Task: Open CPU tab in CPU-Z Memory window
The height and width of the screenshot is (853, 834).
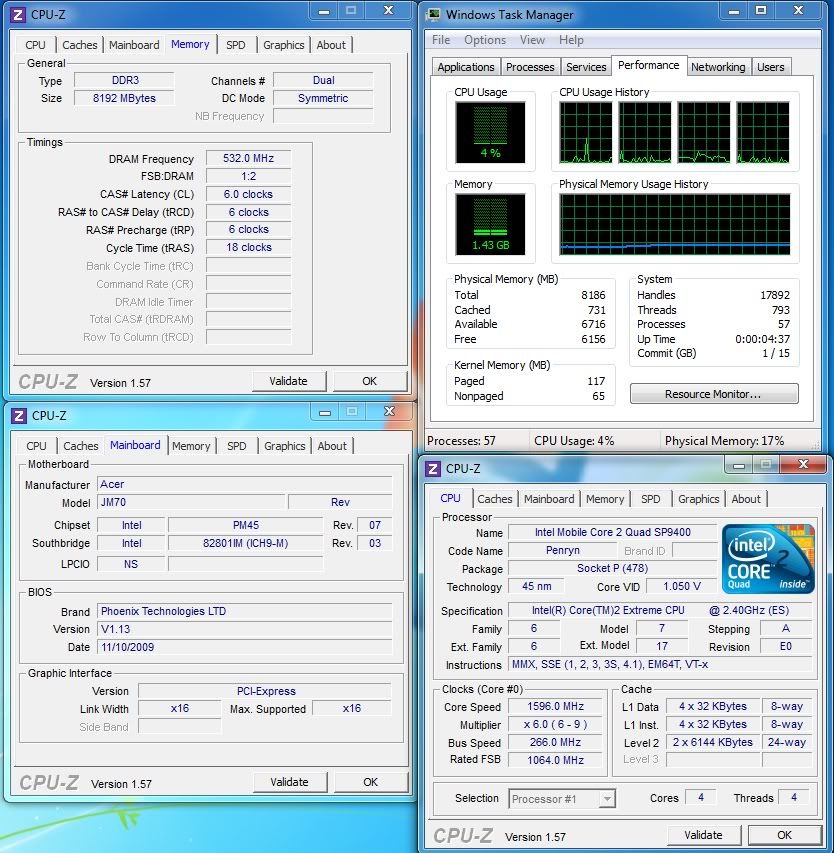Action: (35, 45)
